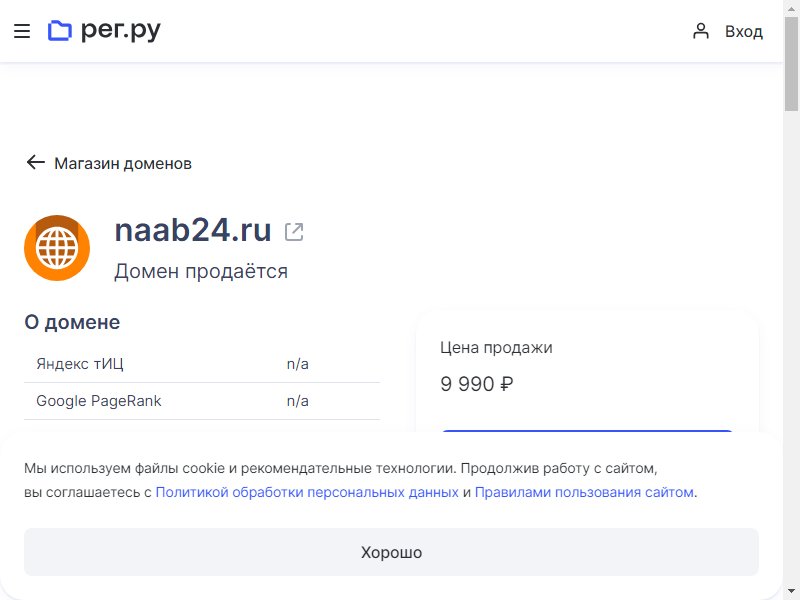Click the naab24.ru domain title
This screenshot has width=800, height=600.
[193, 230]
